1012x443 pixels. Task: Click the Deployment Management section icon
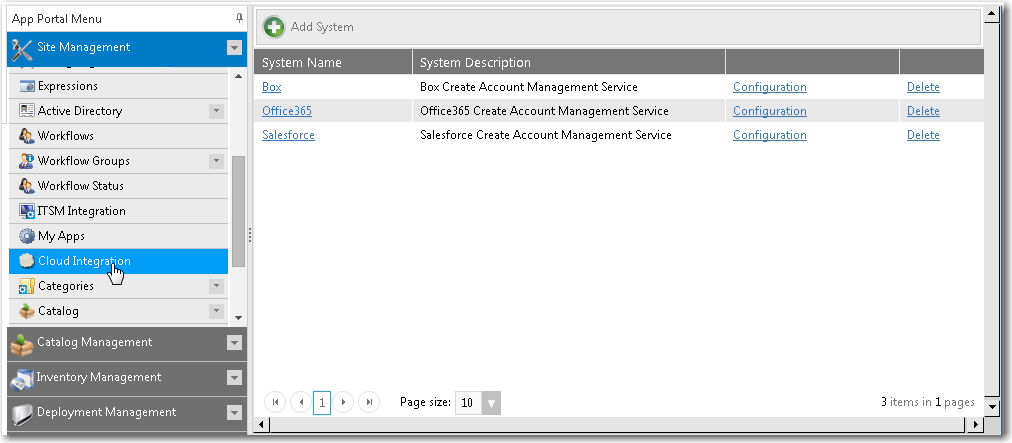22,412
